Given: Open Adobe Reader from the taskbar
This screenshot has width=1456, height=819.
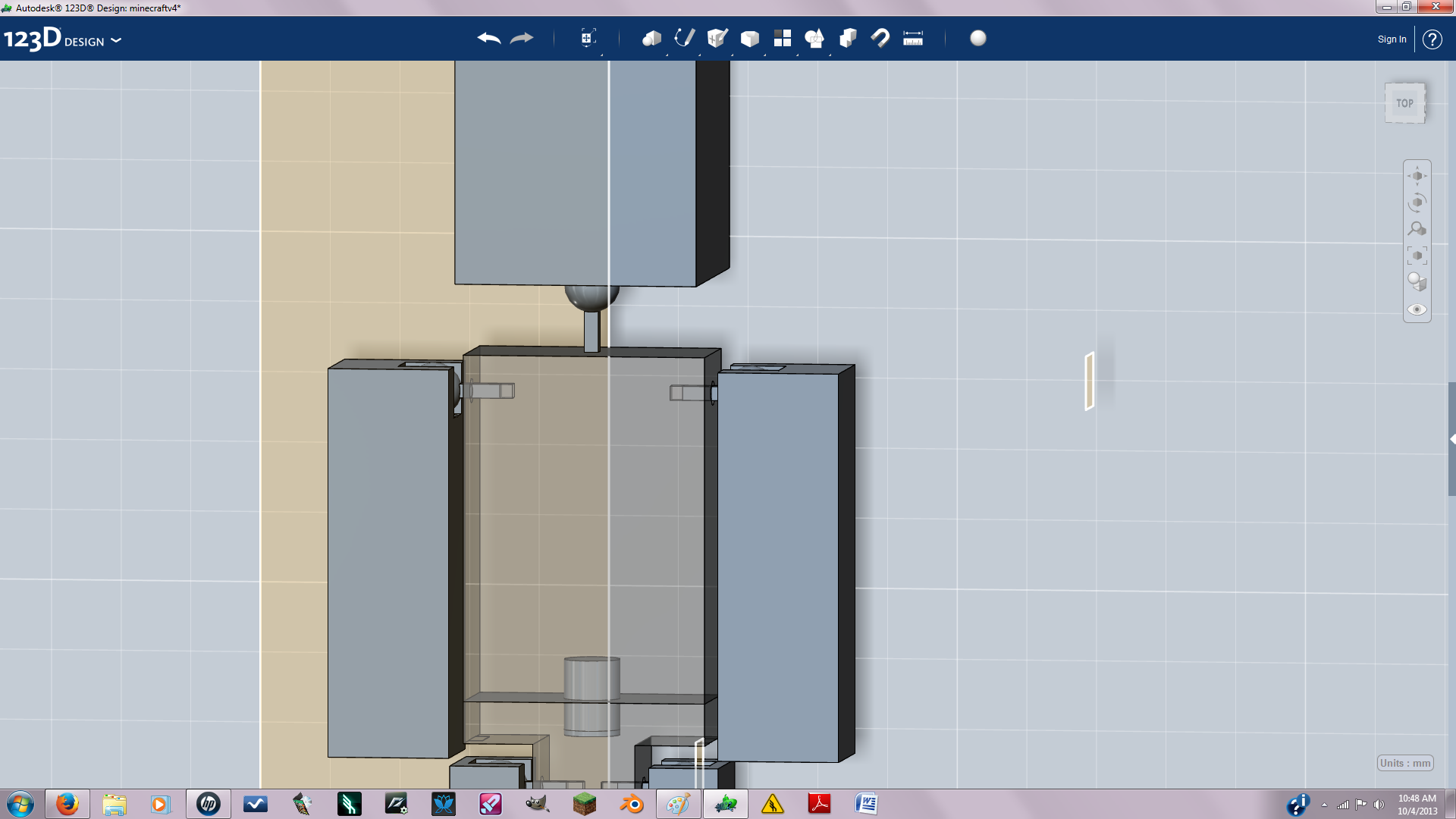Looking at the screenshot, I should point(820,804).
